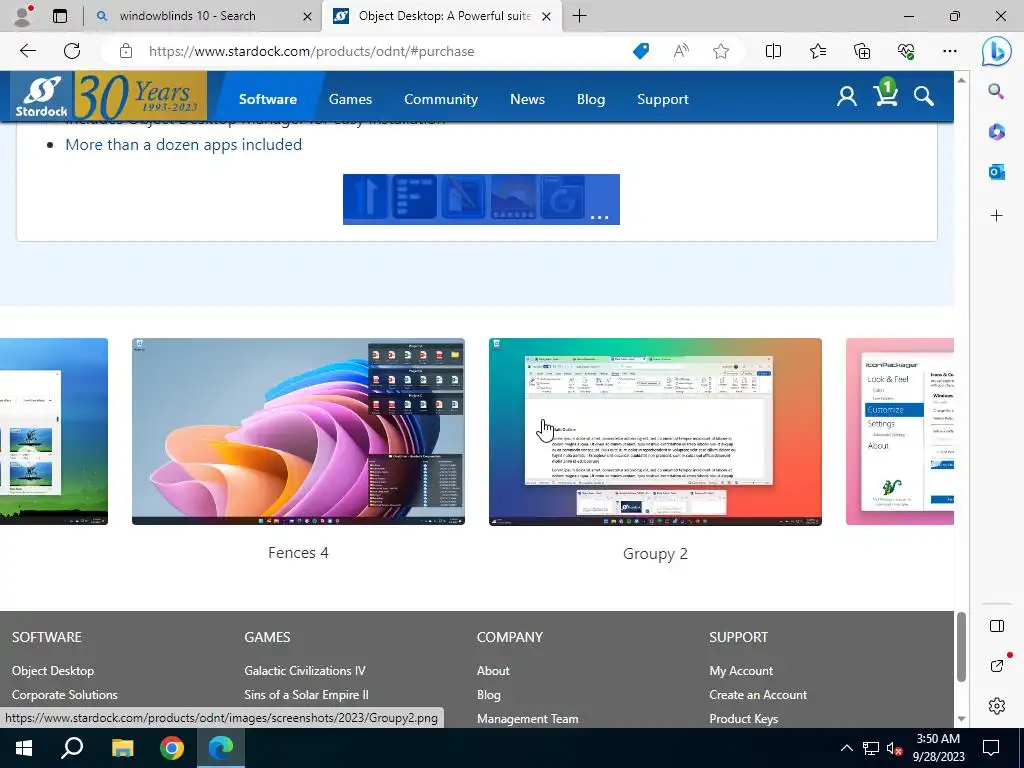Add a sidebar app with plus icon
This screenshot has width=1024, height=768.
click(997, 216)
